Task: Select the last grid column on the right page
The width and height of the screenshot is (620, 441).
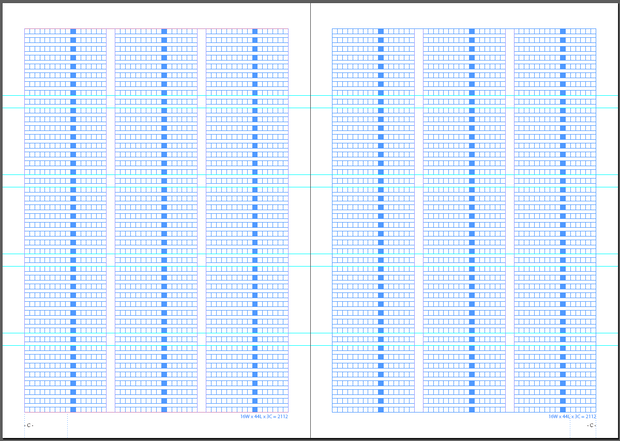Action: coord(555,220)
